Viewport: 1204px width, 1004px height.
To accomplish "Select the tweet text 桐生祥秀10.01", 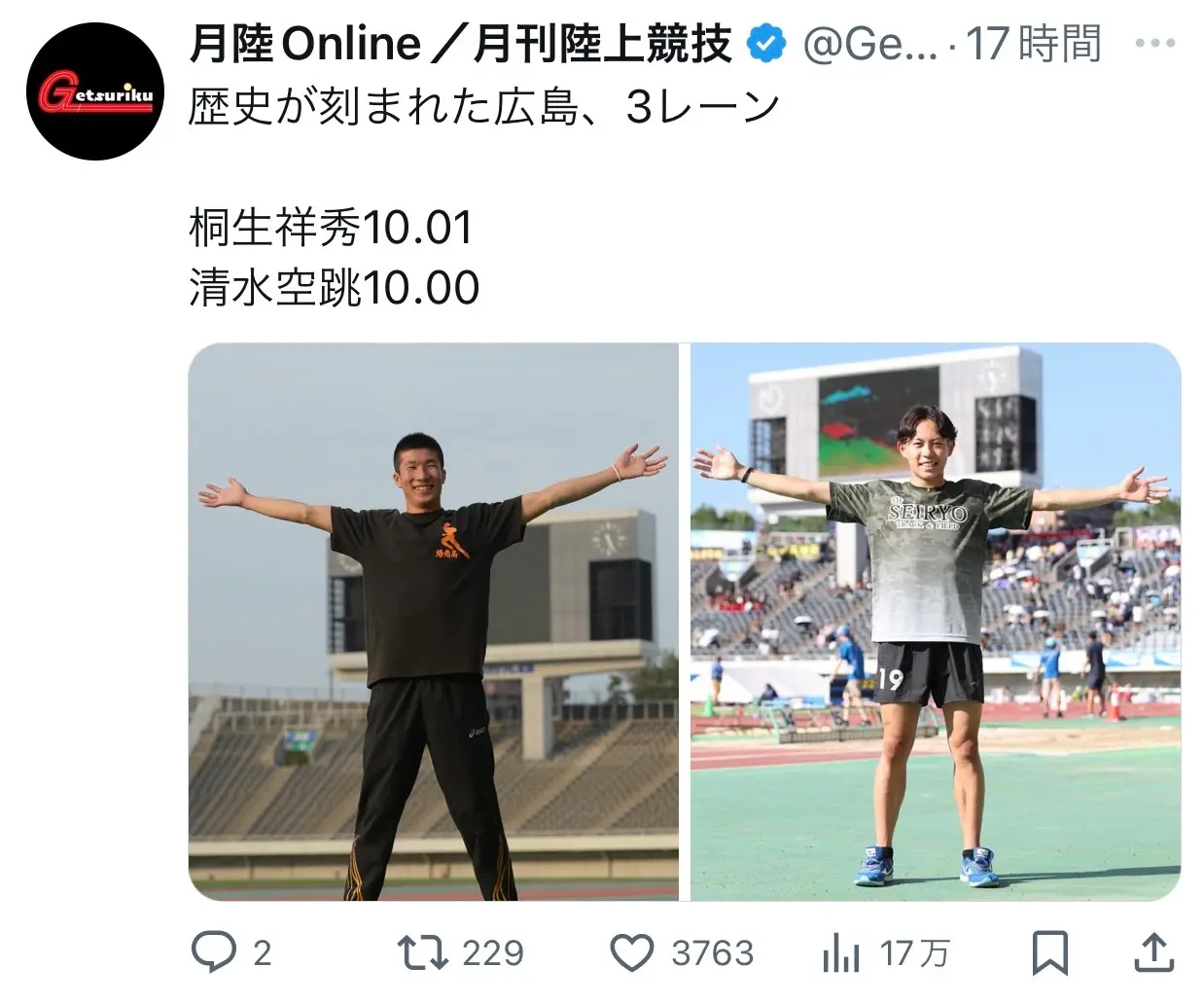I will (x=331, y=229).
